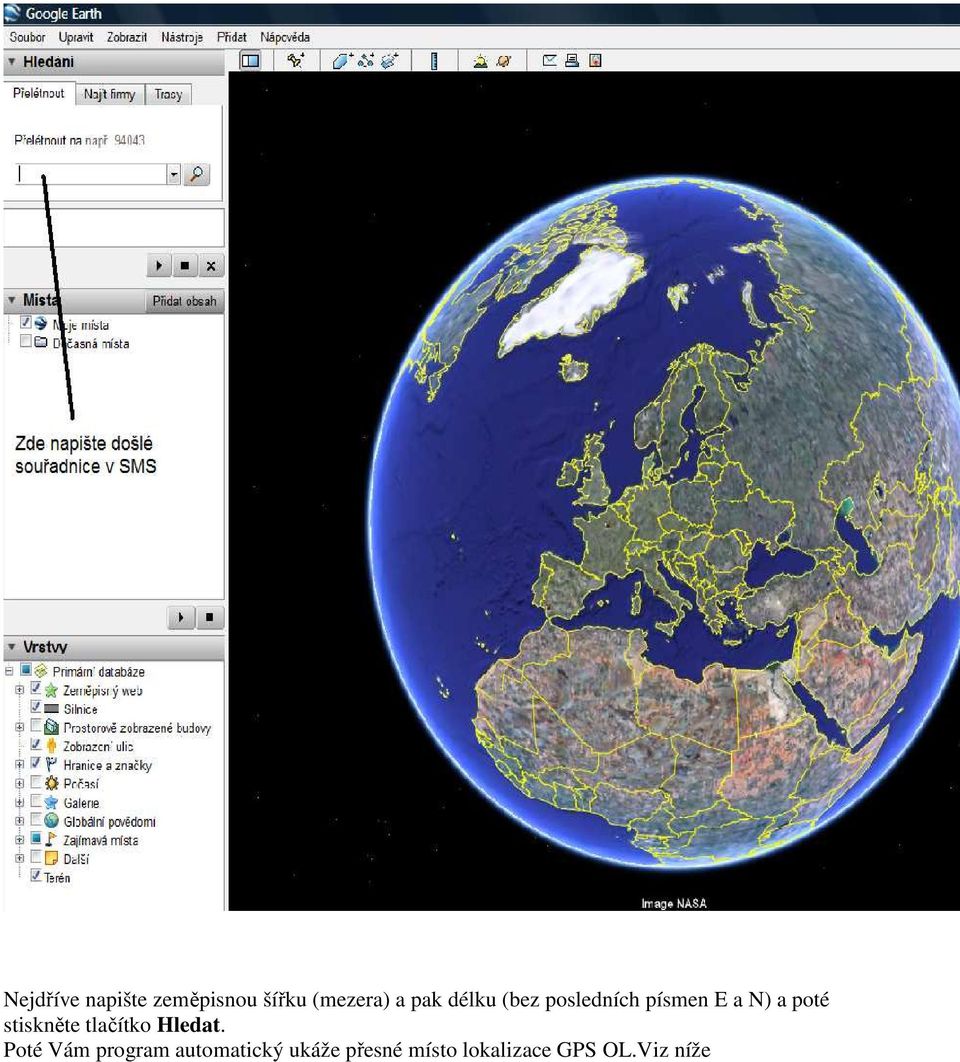Click the yellow pegman icon of Zobrazení ulic
960x1062 pixels.
(x=51, y=746)
